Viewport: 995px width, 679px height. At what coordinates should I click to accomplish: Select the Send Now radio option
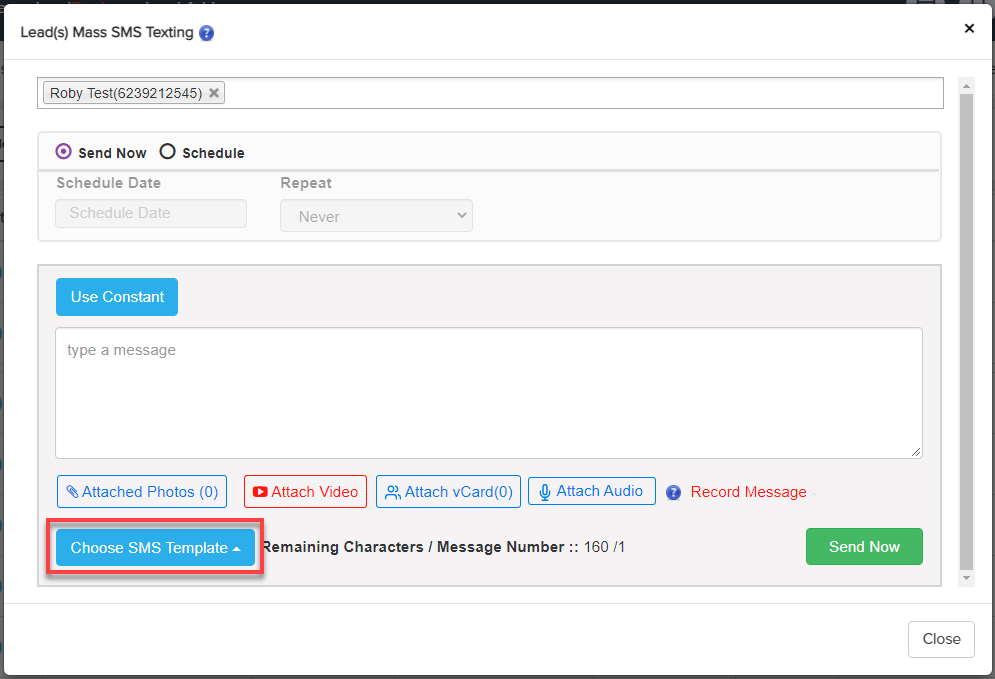[64, 152]
